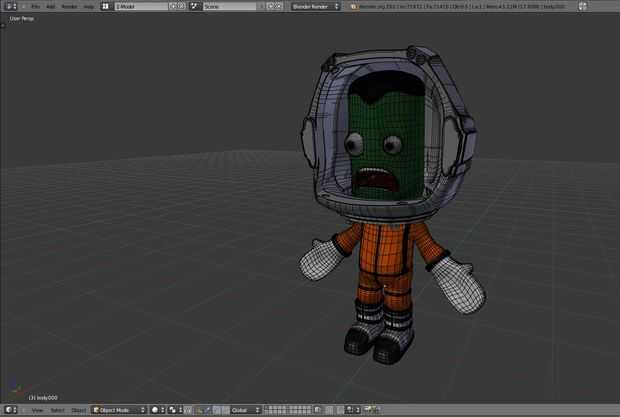Delete the current screen layout with X button
The width and height of the screenshot is (620, 417).
[x=181, y=6]
